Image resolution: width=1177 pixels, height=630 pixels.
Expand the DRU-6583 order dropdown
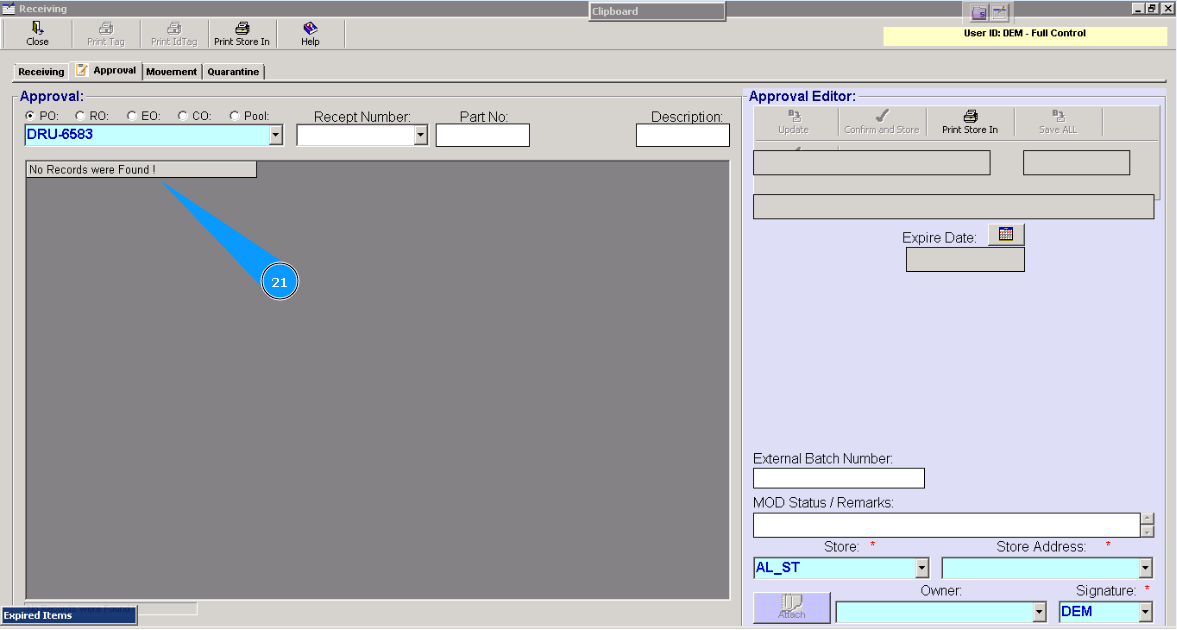point(275,135)
